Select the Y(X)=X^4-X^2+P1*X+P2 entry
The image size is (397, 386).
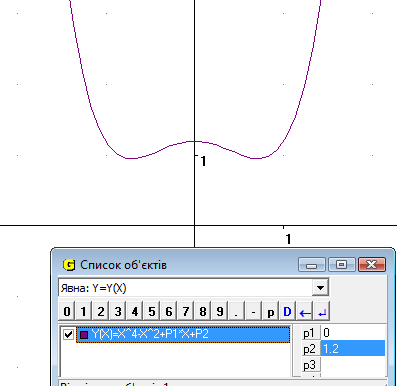click(x=183, y=334)
